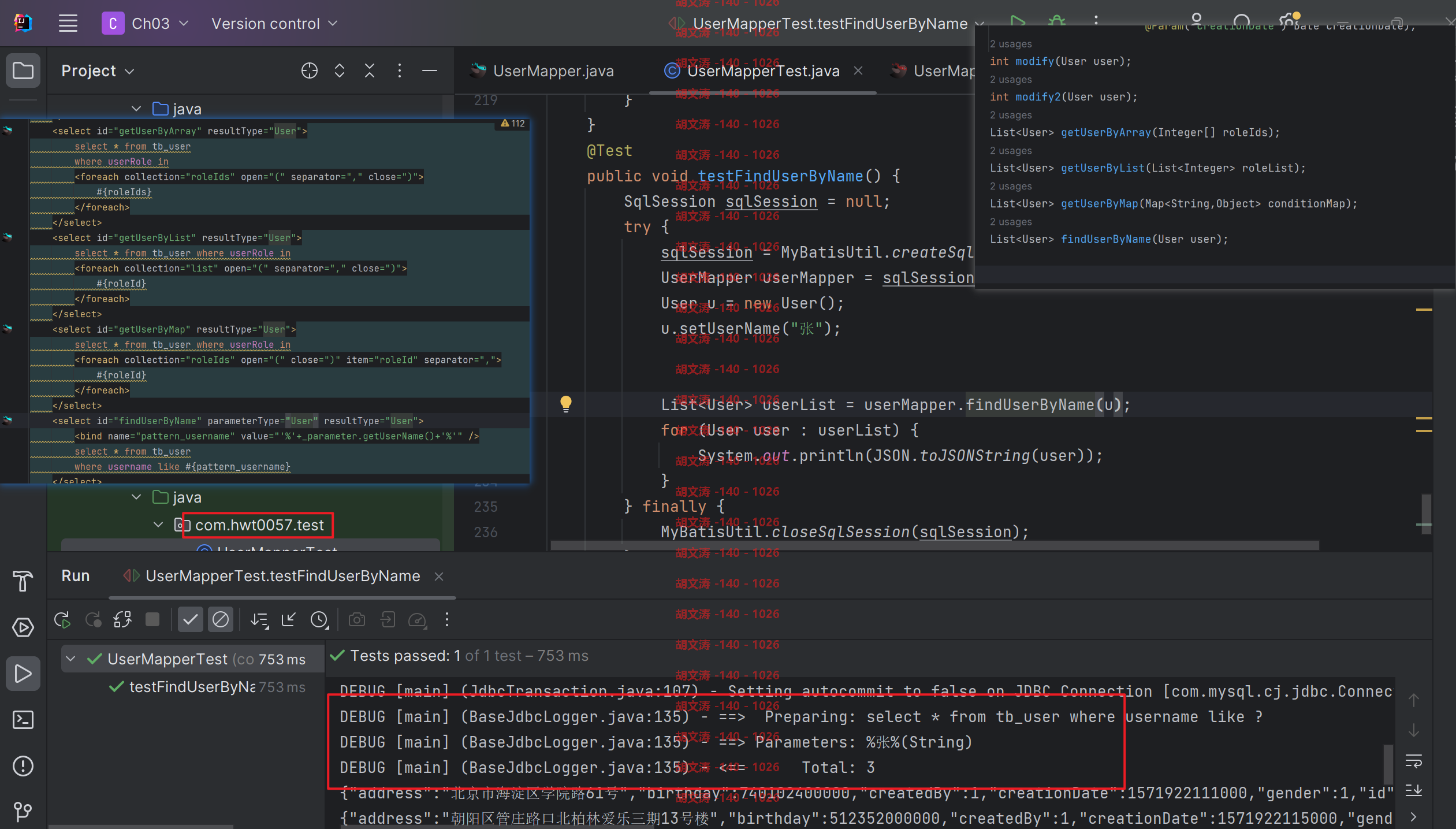Image resolution: width=1456 pixels, height=829 pixels.
Task: Click the top Run green play button
Action: [1018, 21]
